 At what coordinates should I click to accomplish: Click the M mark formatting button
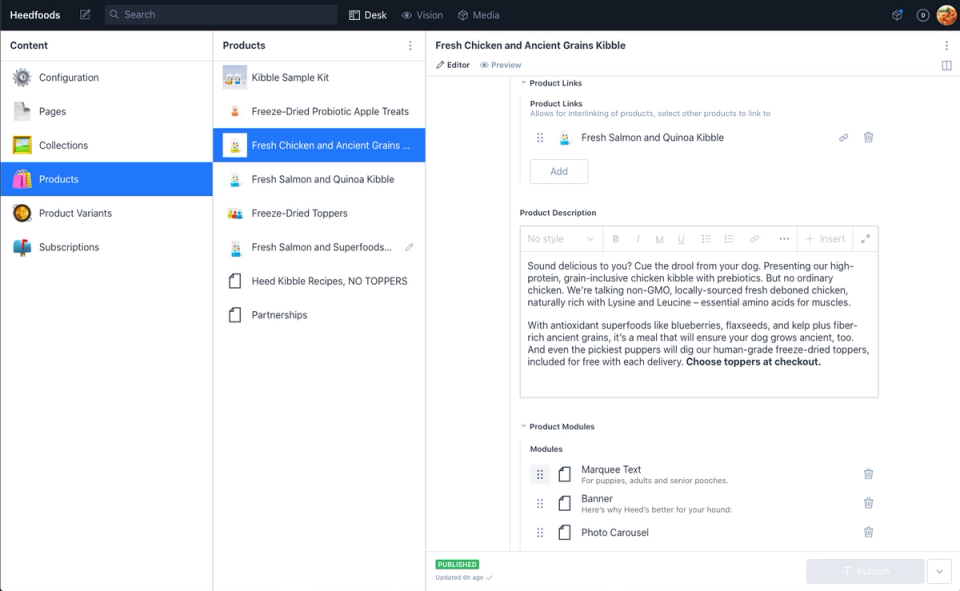click(659, 239)
